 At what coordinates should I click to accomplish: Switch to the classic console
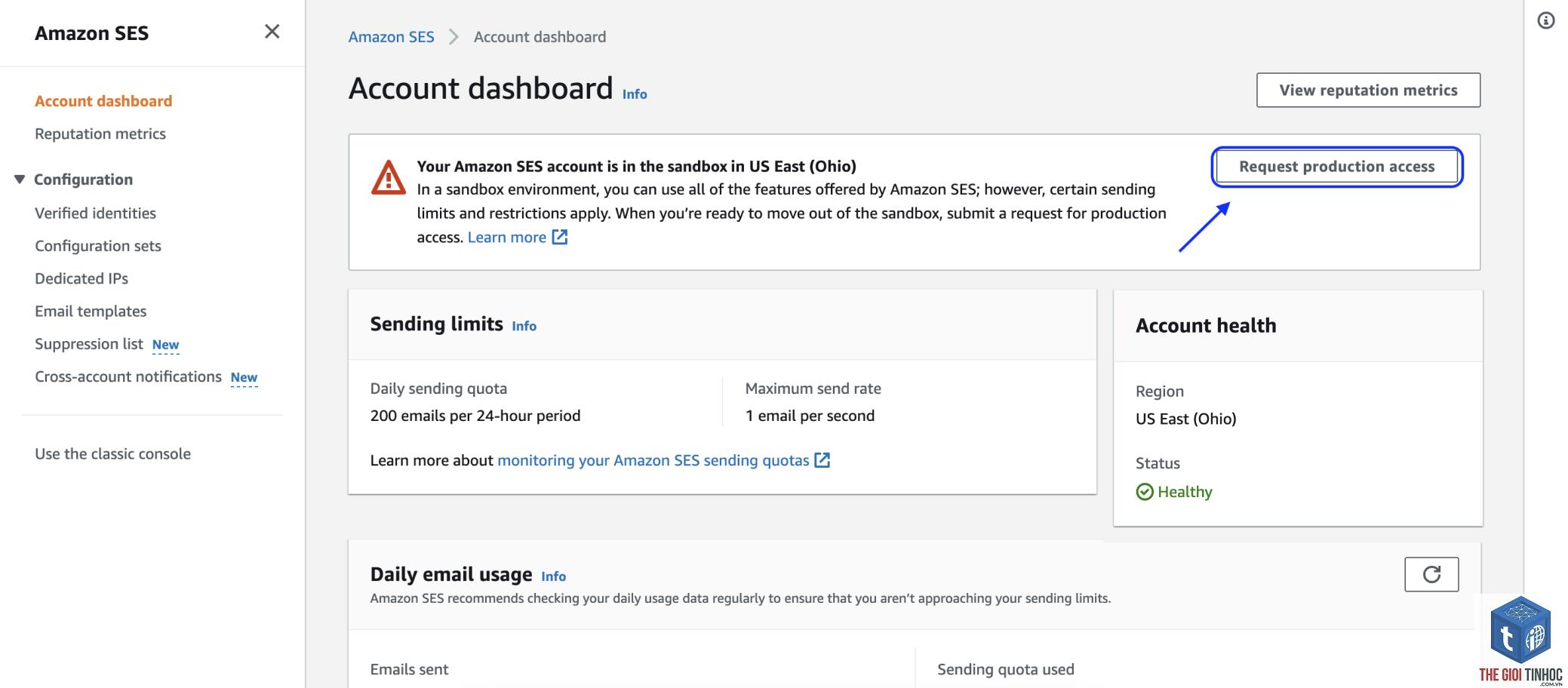(x=112, y=454)
